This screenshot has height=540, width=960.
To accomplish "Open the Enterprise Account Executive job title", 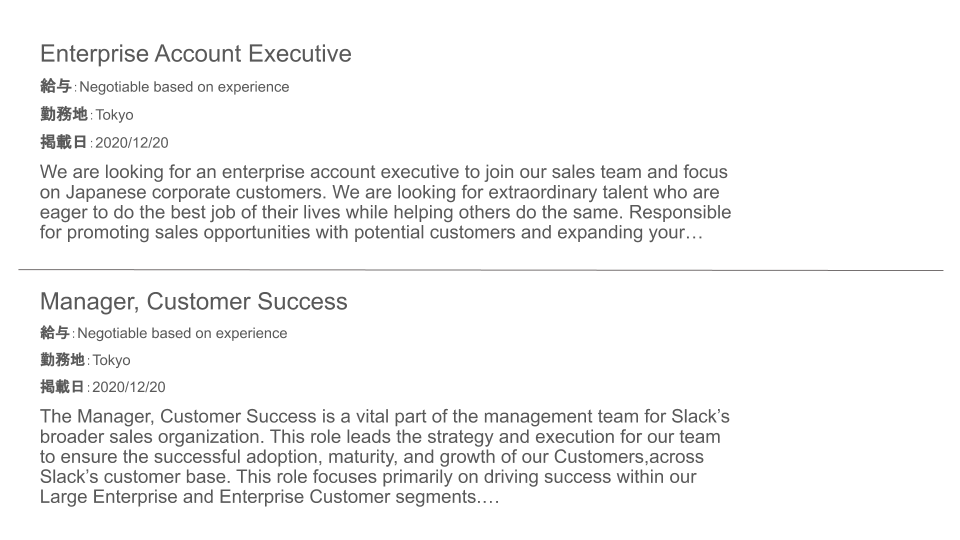I will pyautogui.click(x=196, y=54).
